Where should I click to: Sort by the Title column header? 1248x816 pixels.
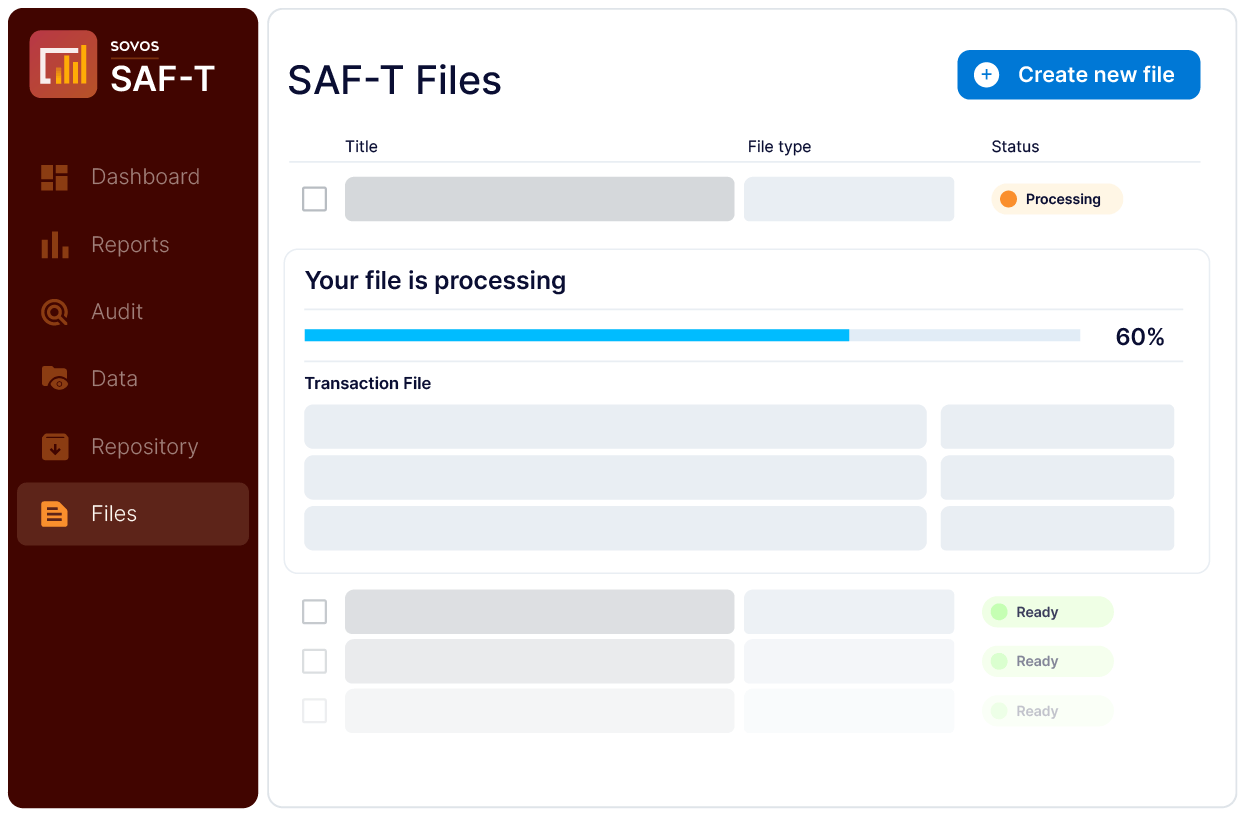click(361, 147)
